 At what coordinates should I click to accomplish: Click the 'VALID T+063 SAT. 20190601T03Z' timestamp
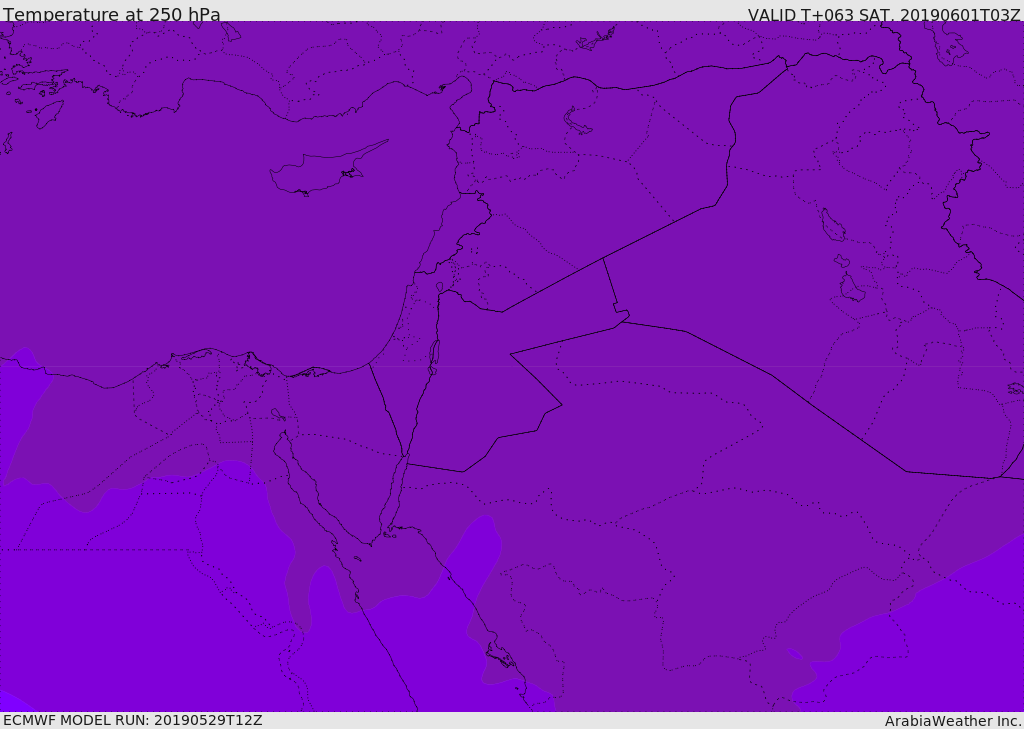884,14
